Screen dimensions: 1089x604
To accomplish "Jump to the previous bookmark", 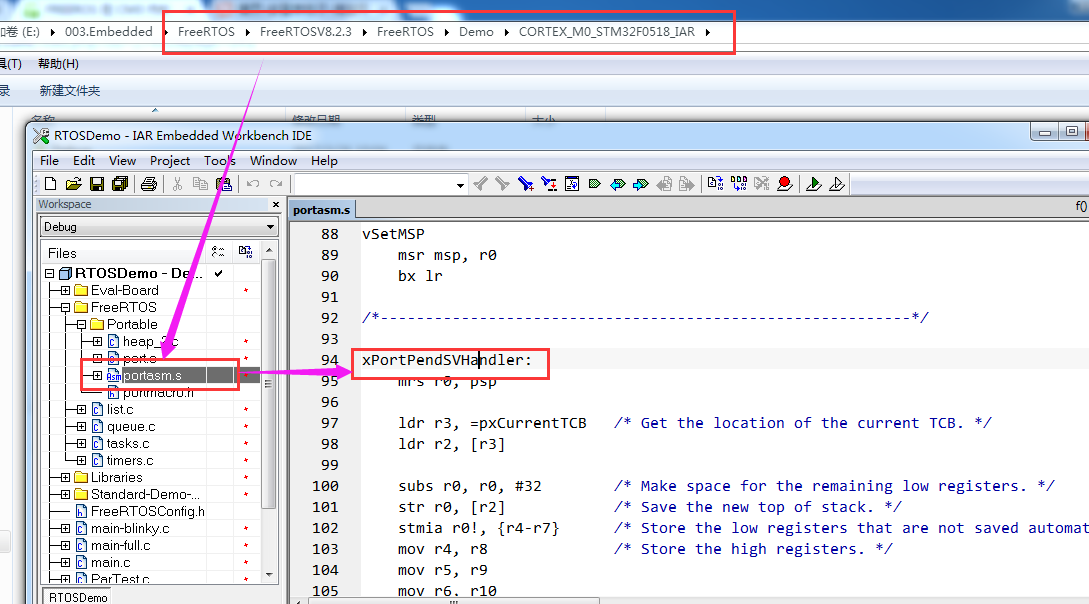I will (x=617, y=184).
